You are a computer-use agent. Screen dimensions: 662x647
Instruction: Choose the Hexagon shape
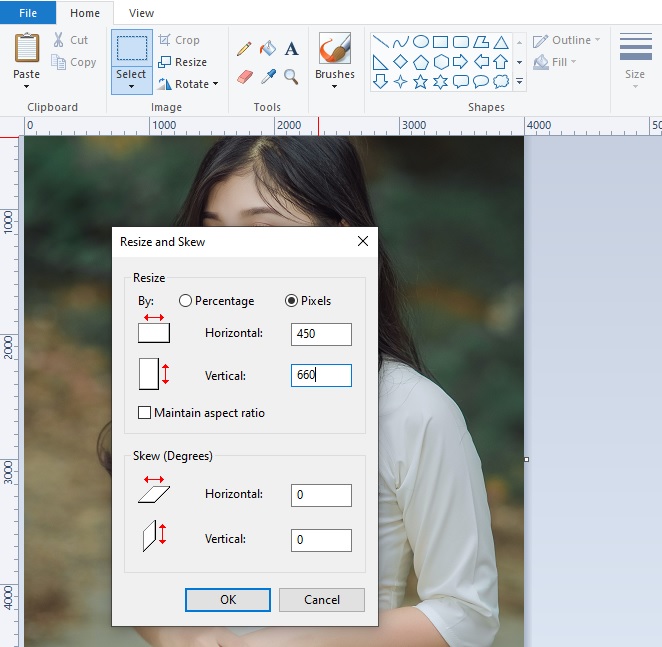pos(441,62)
